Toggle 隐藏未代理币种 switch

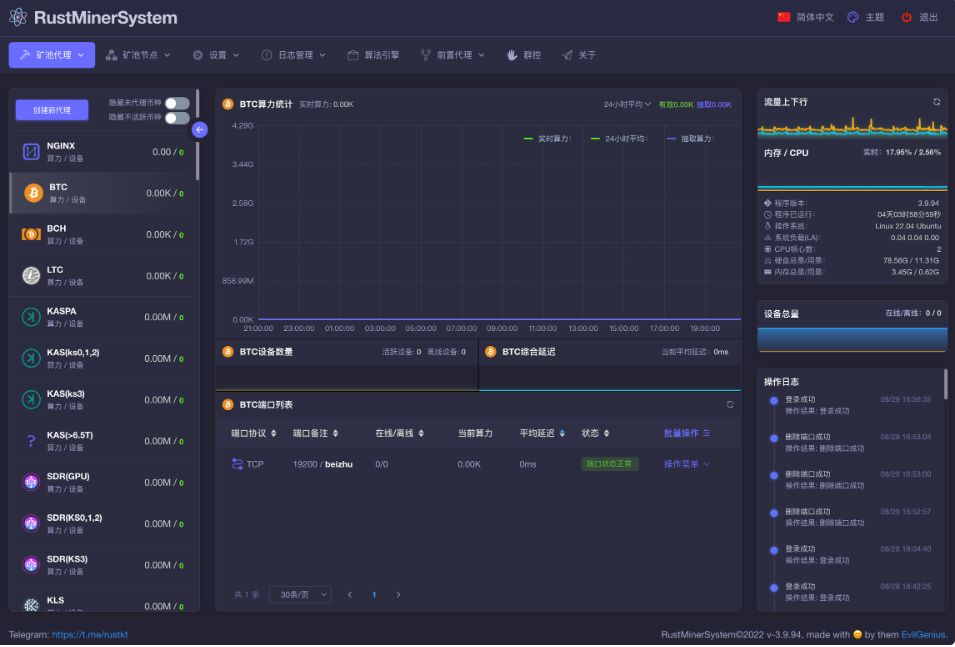pos(177,103)
